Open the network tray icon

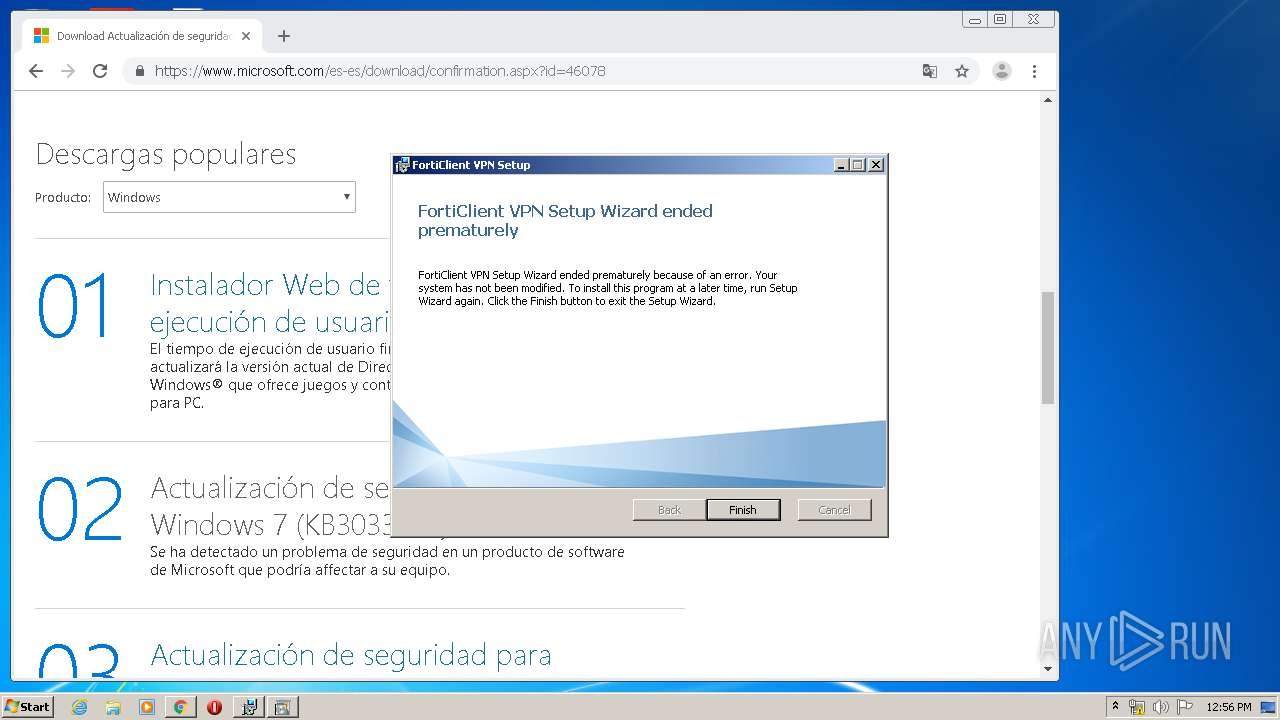pos(1137,707)
